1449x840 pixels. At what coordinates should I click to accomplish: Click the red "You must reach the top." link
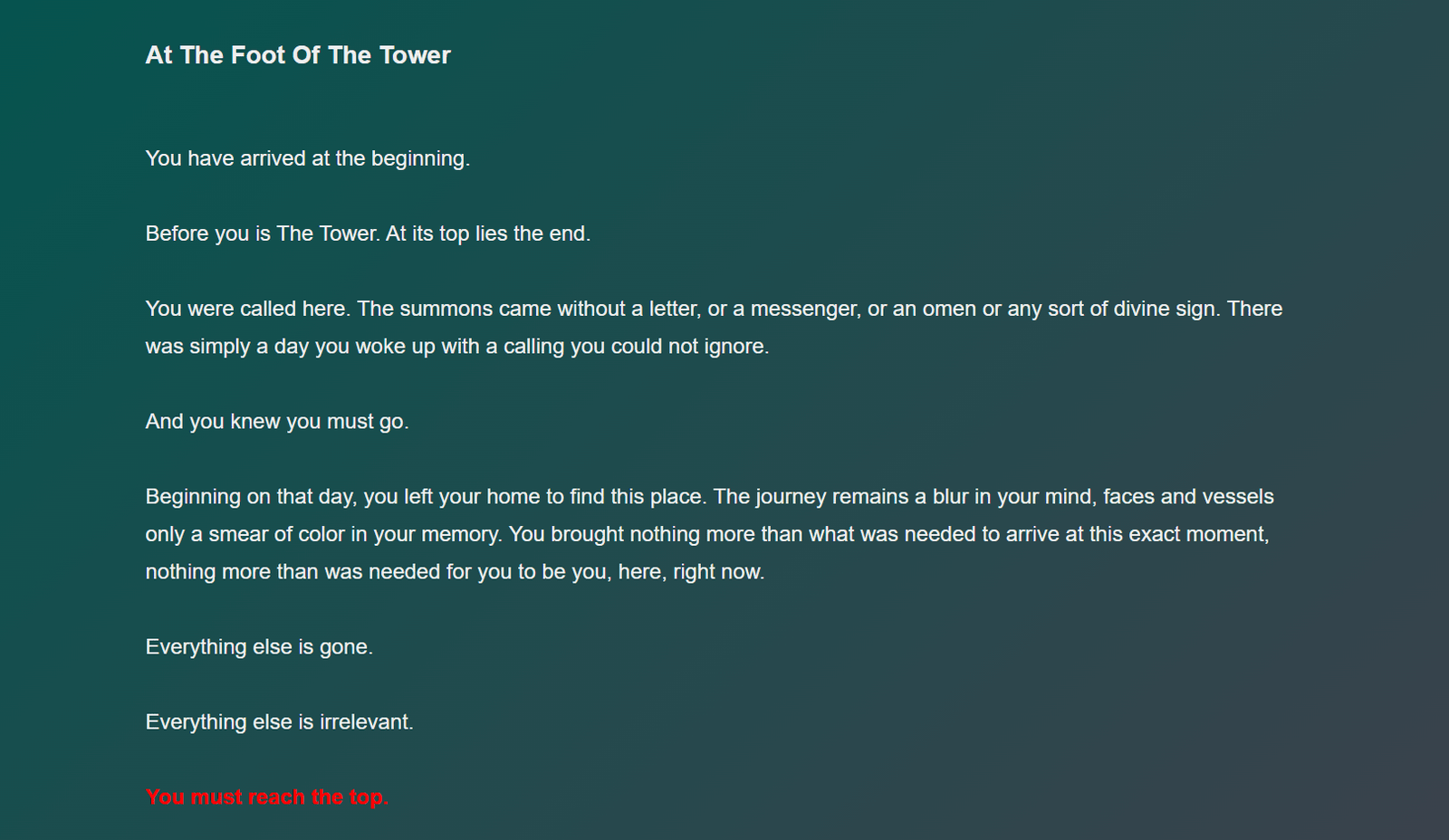(266, 797)
